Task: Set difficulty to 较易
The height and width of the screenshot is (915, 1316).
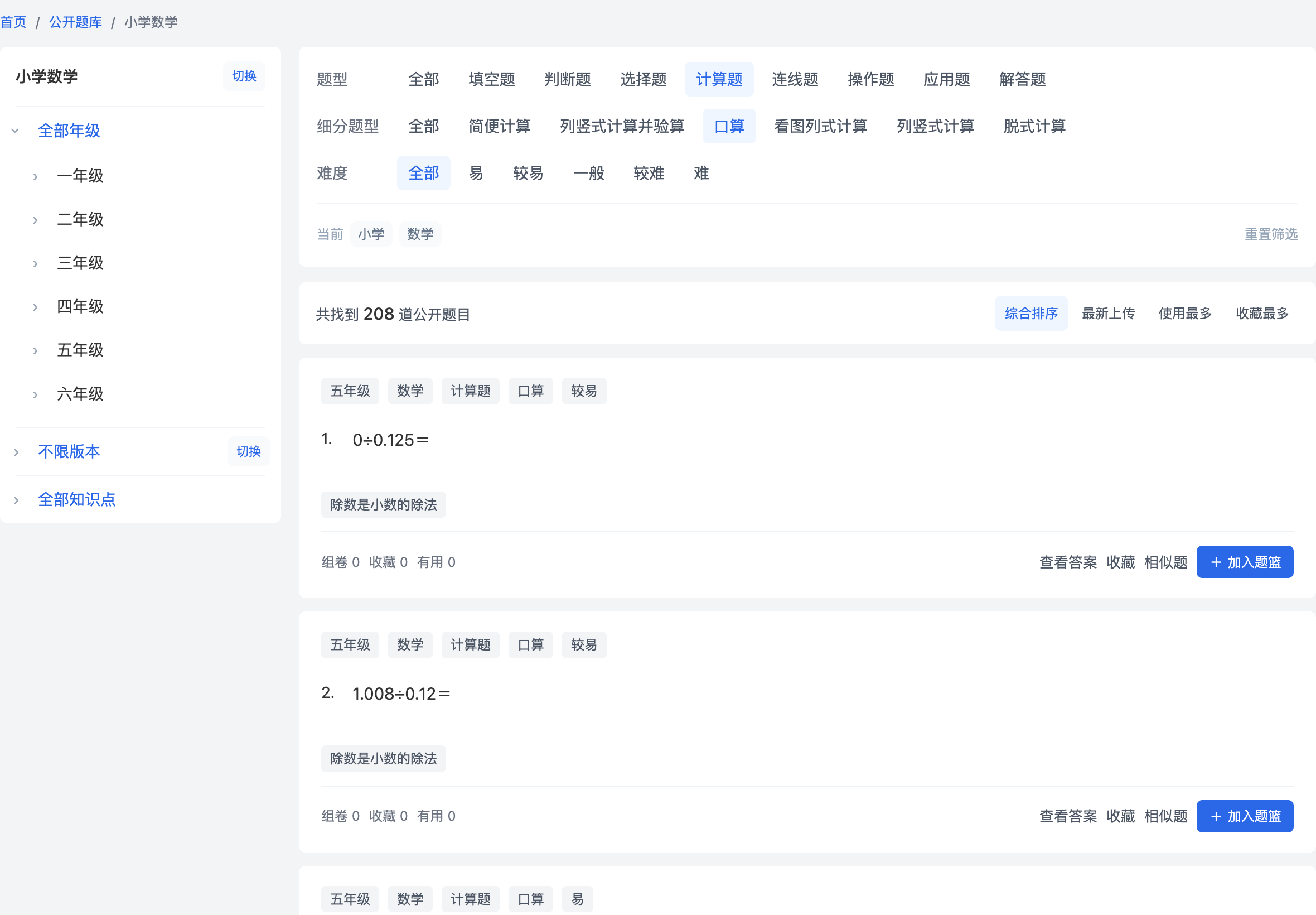Action: pos(528,173)
